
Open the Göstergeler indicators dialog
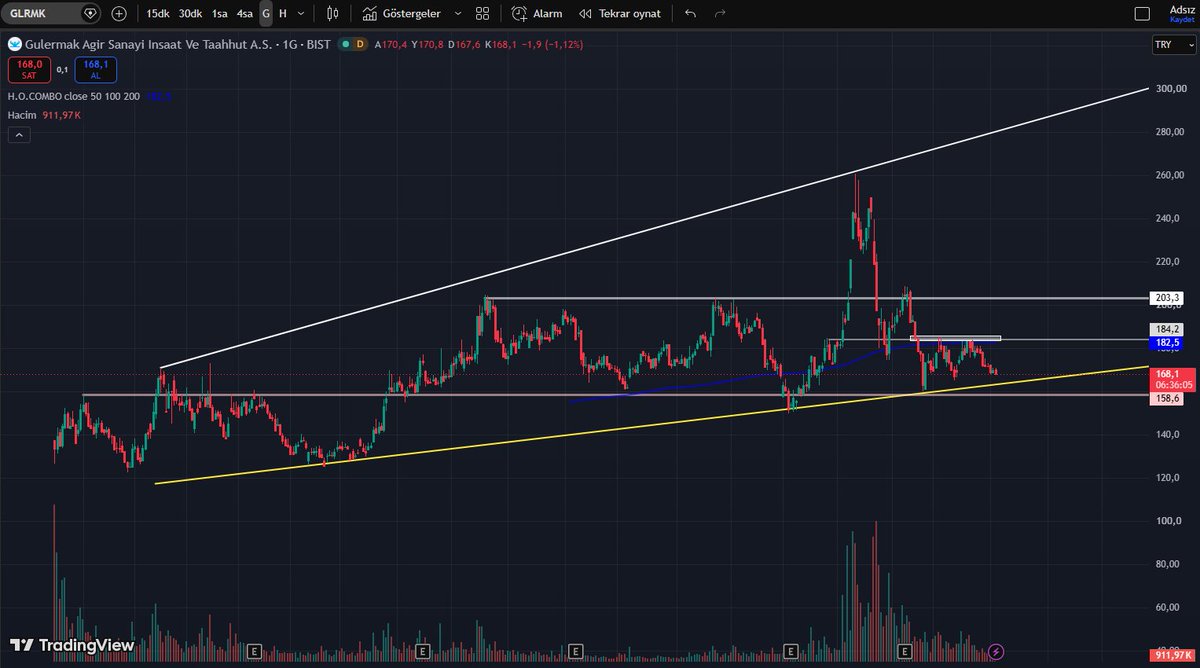(401, 14)
